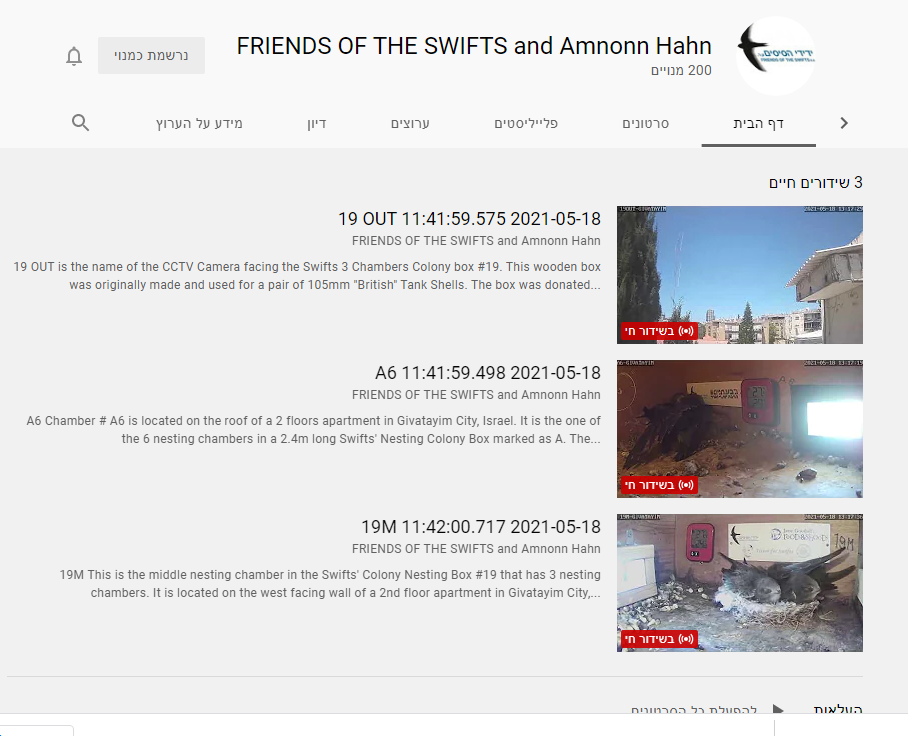Open the channel search magnifier icon
This screenshot has height=736, width=908.
tap(81, 123)
